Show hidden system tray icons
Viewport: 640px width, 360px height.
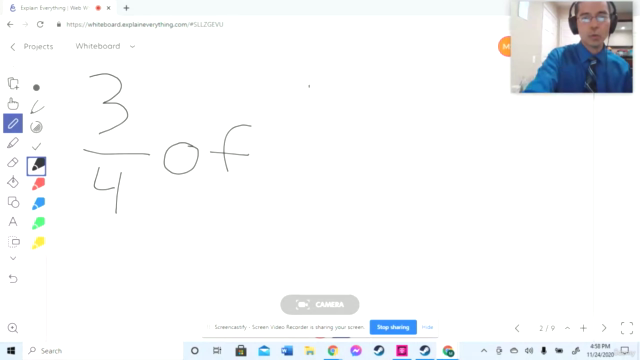[x=484, y=351]
